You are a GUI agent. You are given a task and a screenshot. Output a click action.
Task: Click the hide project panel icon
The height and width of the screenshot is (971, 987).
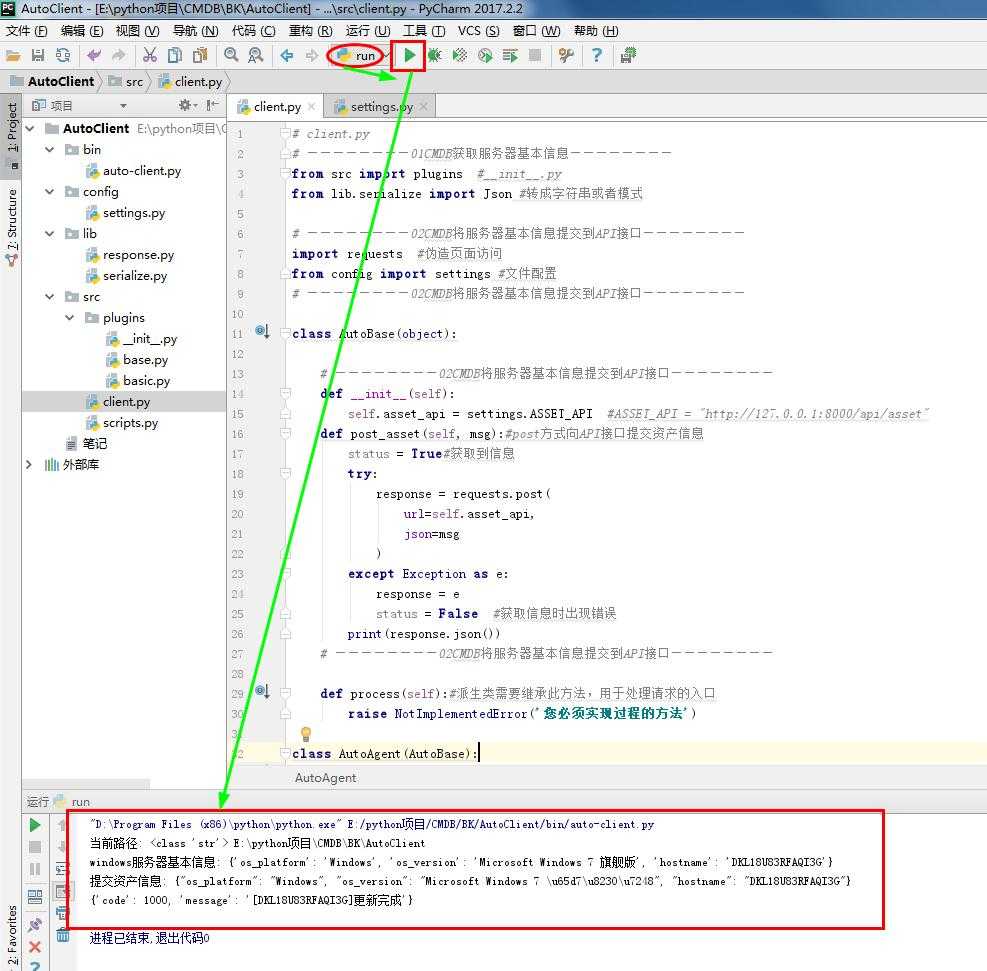[213, 105]
